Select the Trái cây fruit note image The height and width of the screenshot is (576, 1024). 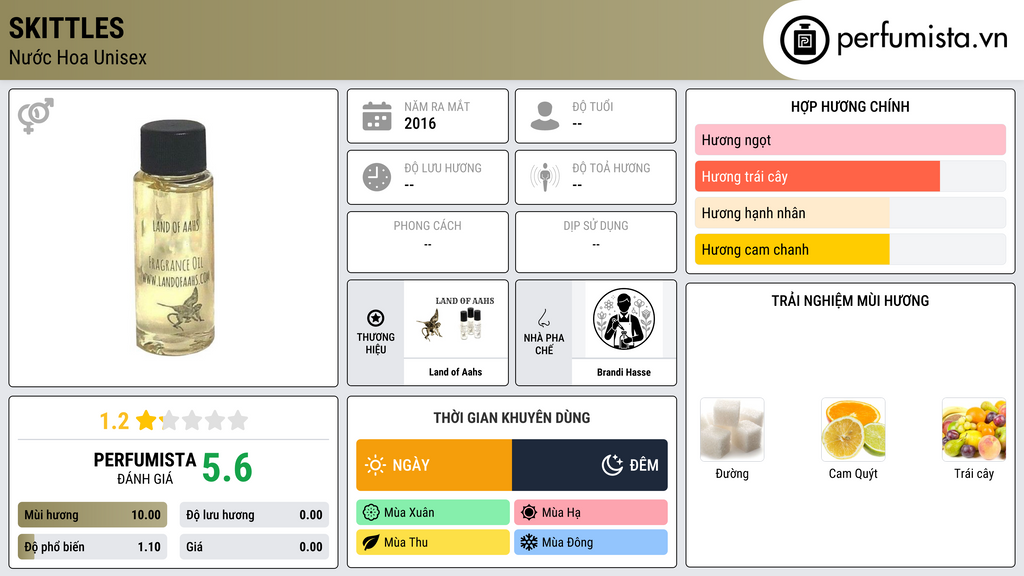click(974, 430)
